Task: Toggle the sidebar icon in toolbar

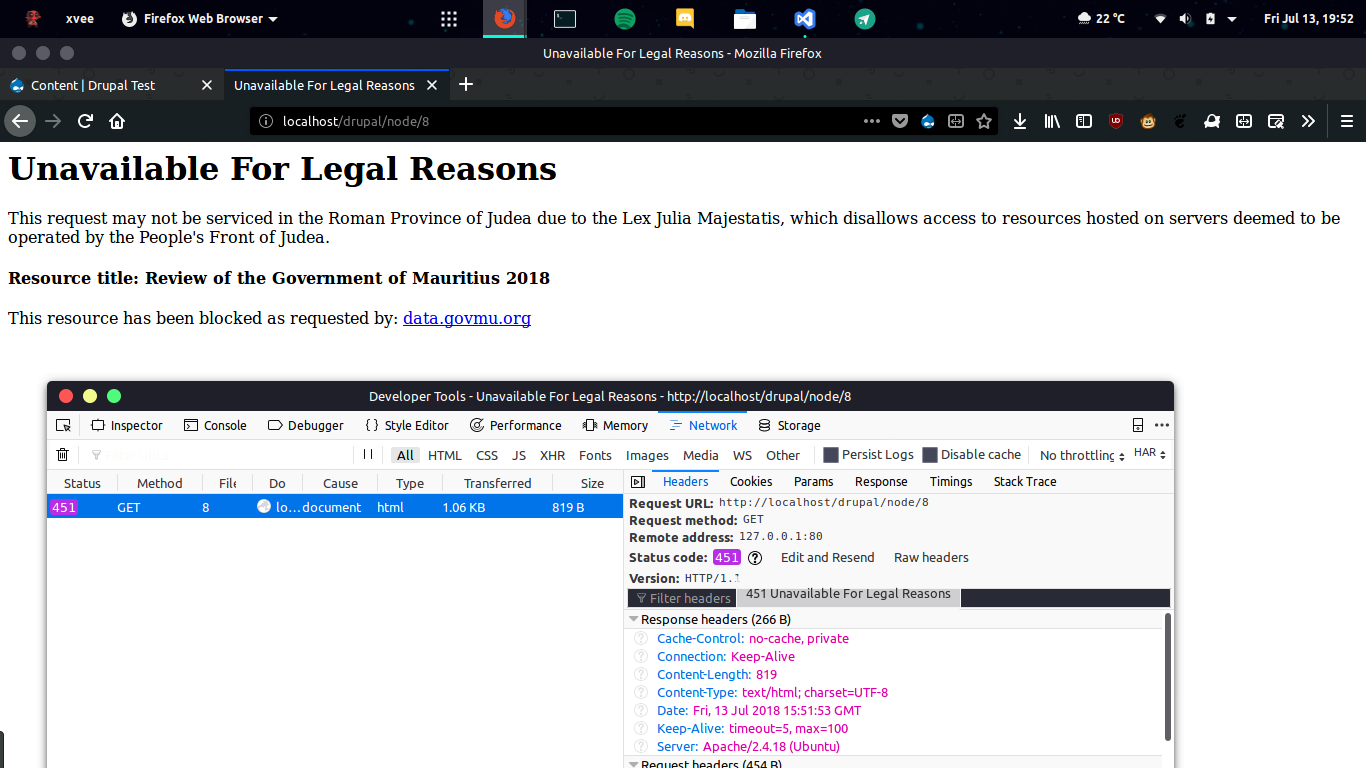Action: [x=1084, y=121]
